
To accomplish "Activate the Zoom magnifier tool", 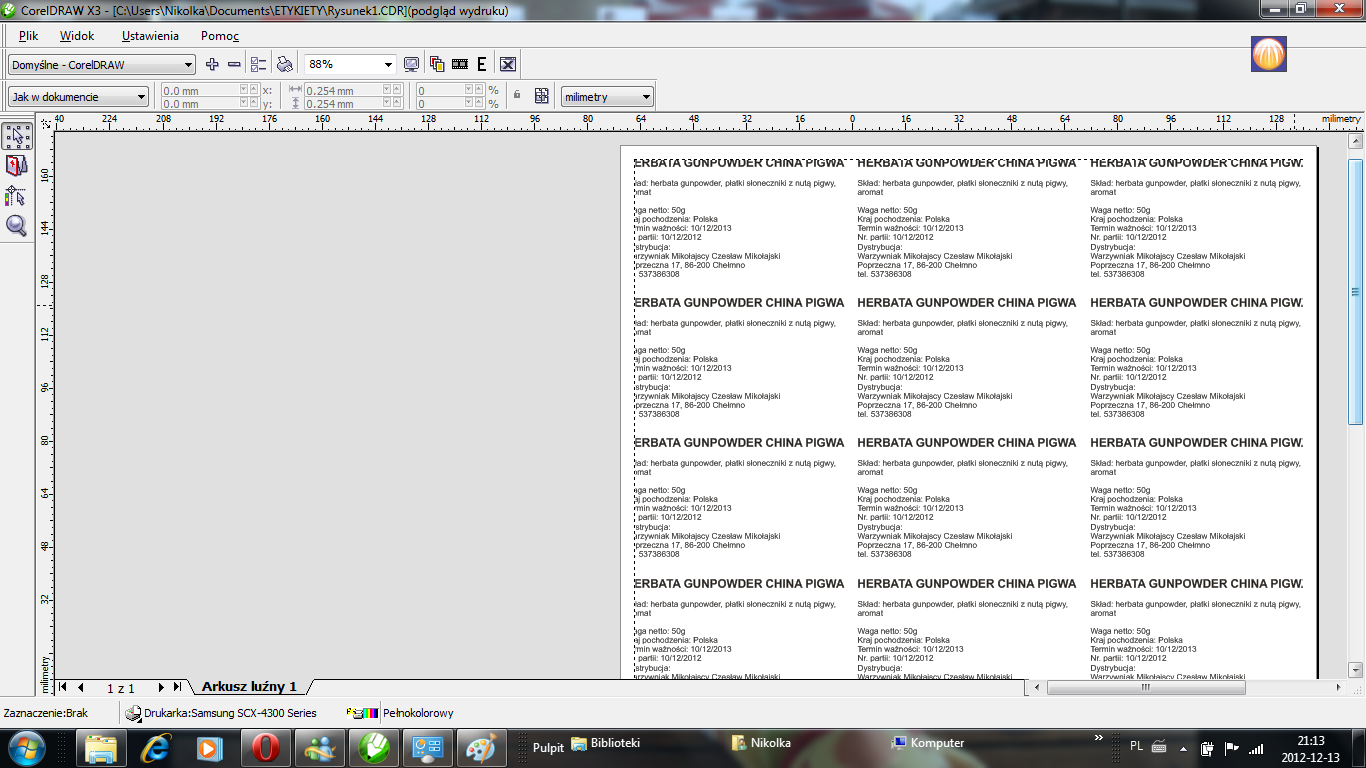I will pyautogui.click(x=17, y=226).
